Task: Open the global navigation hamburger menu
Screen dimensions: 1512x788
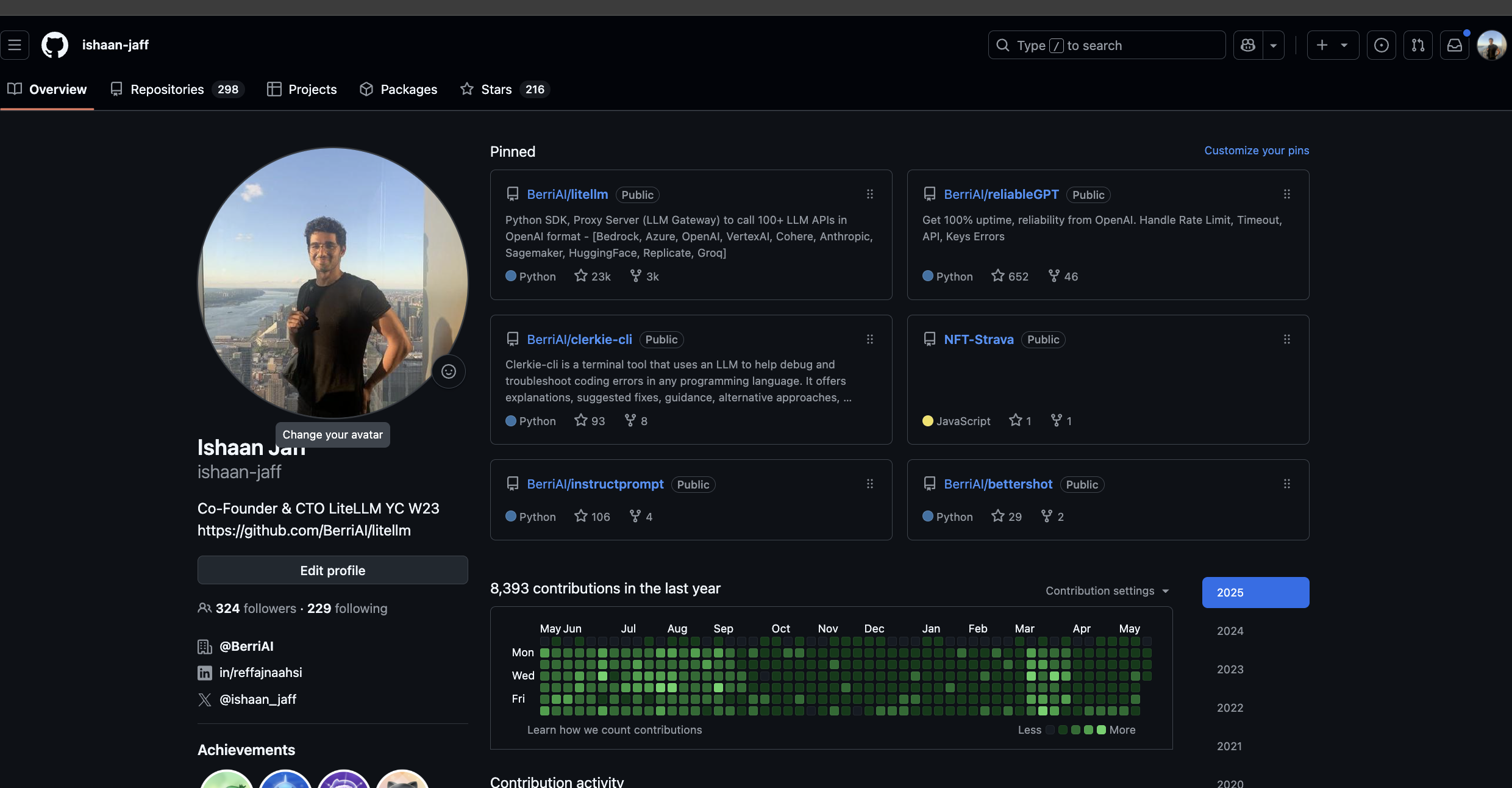Action: (15, 45)
